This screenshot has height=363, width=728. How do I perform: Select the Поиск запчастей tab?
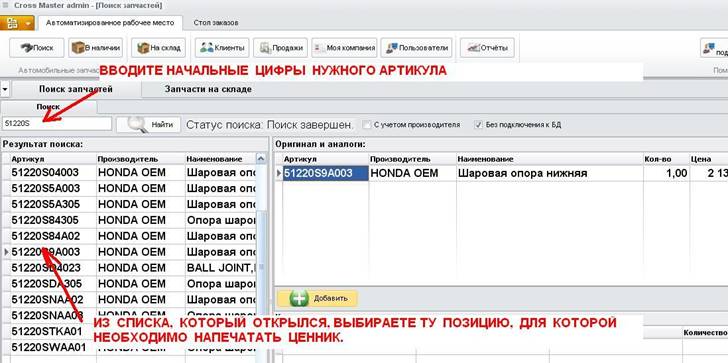(76, 89)
